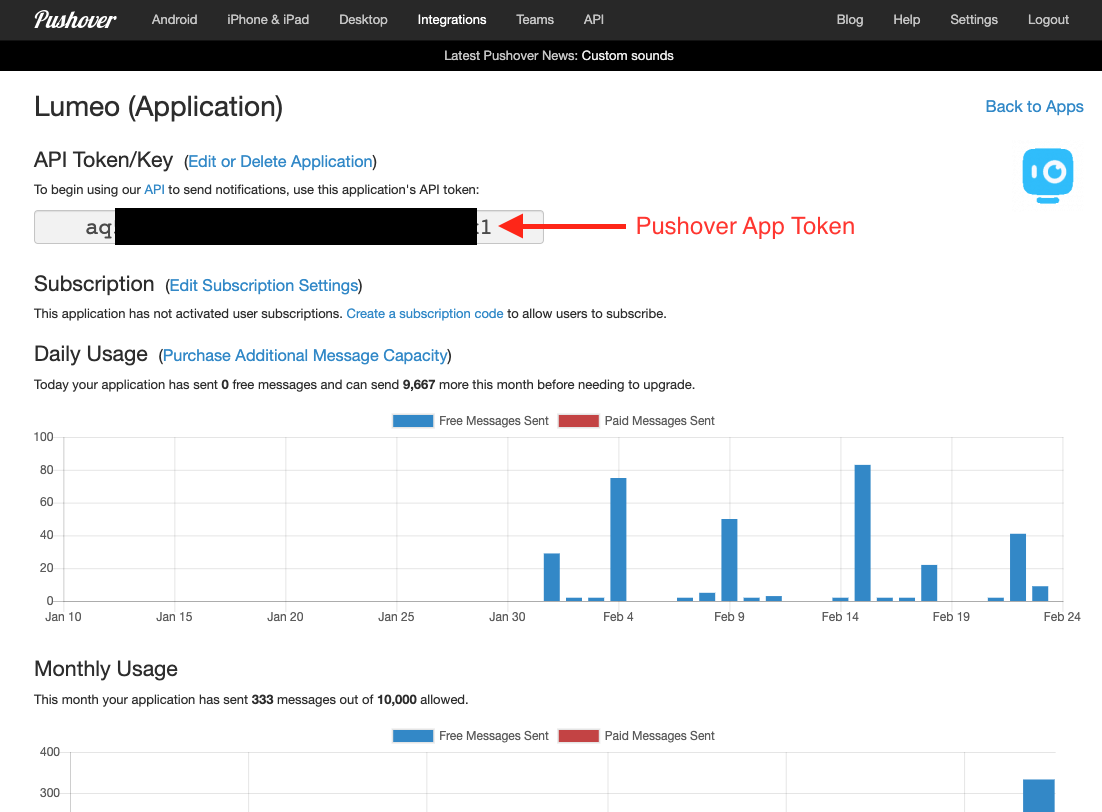Click Edit or Delete Application link
1102x812 pixels.
coord(280,162)
